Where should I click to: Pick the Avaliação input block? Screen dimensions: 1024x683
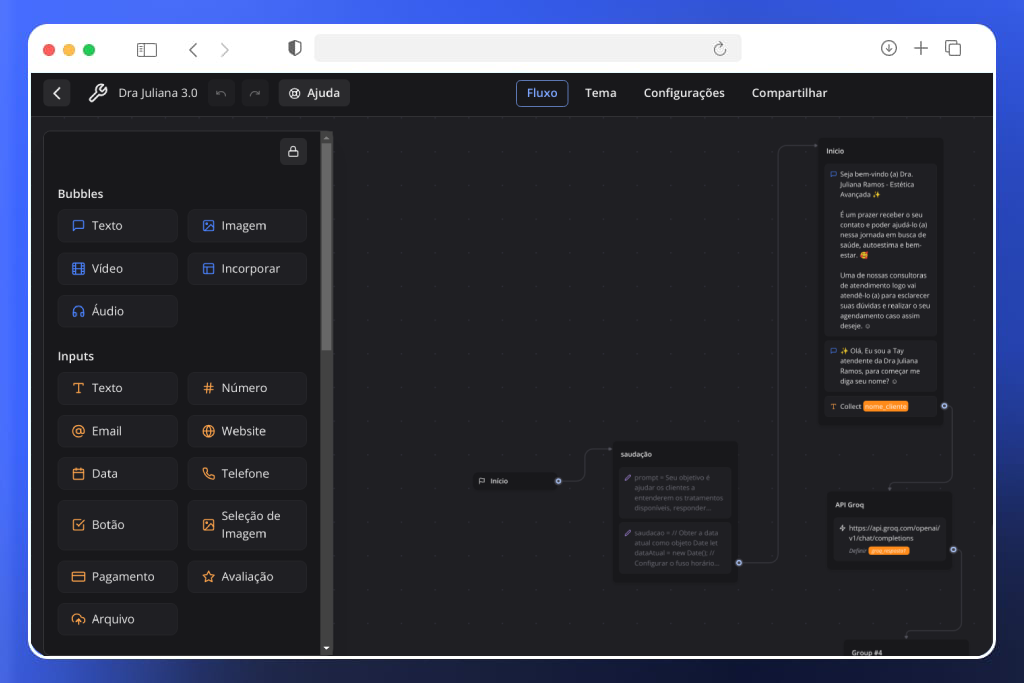[x=247, y=577]
